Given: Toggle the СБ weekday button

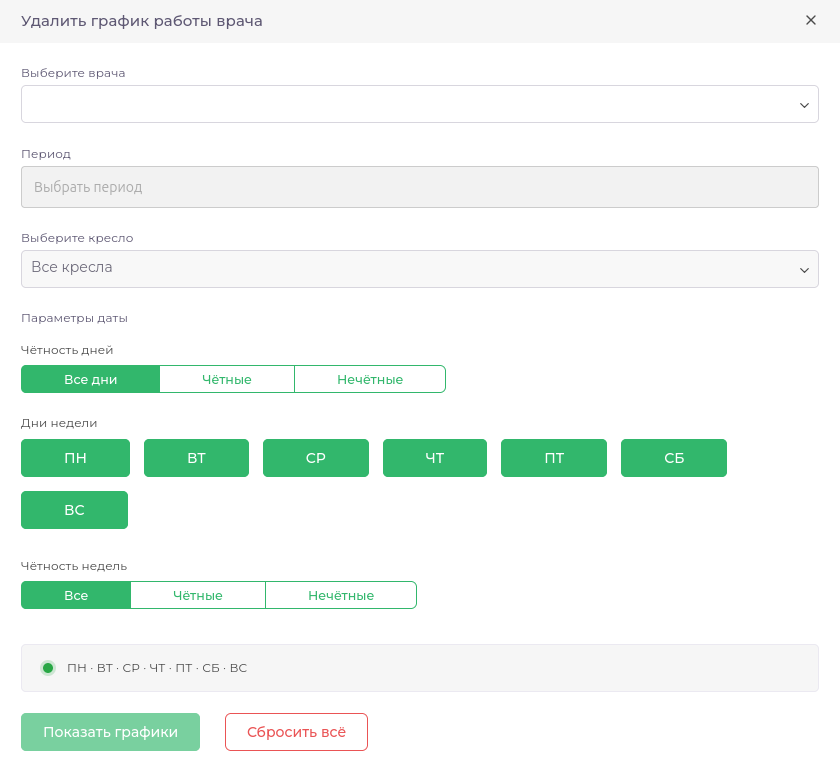Looking at the screenshot, I should (674, 458).
